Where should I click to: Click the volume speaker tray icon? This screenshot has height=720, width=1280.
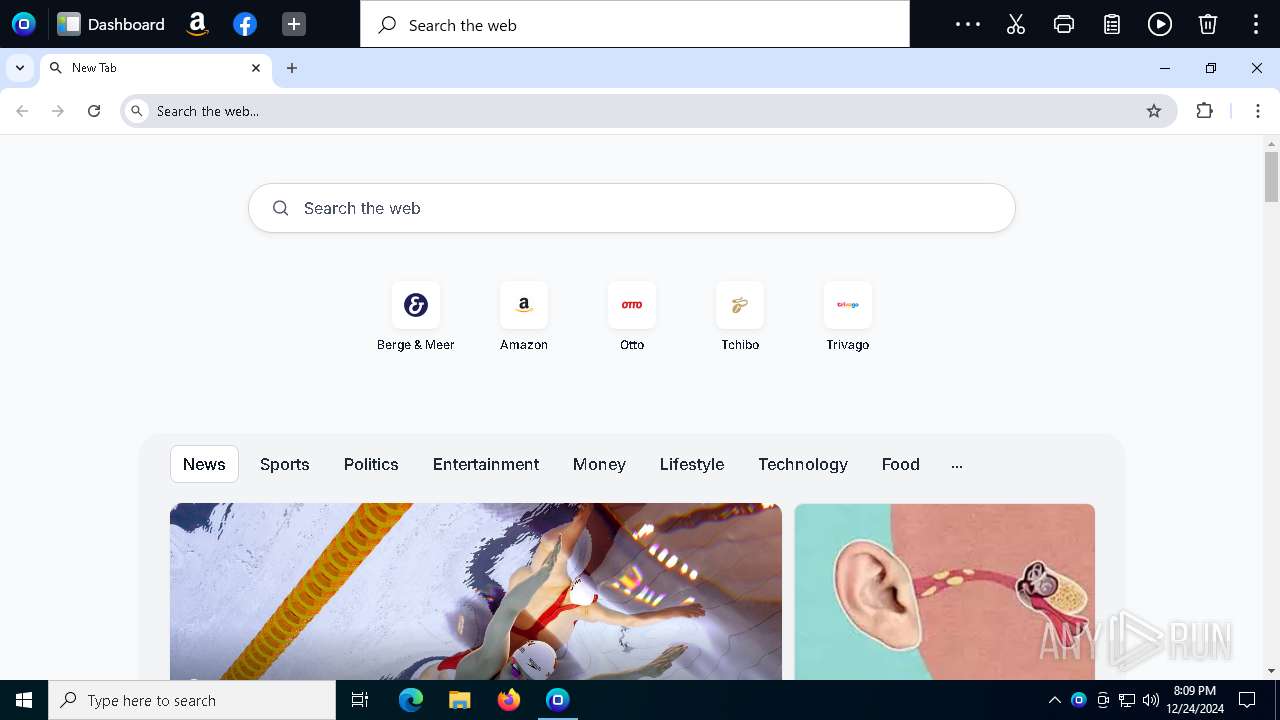click(1151, 700)
